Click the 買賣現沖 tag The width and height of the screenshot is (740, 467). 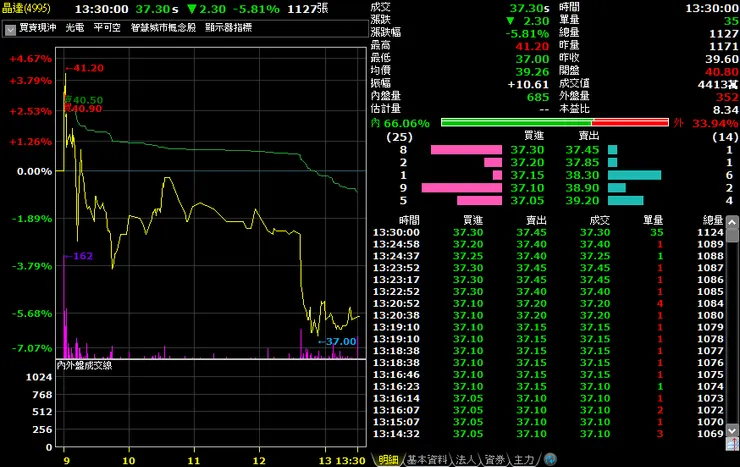pyautogui.click(x=38, y=28)
